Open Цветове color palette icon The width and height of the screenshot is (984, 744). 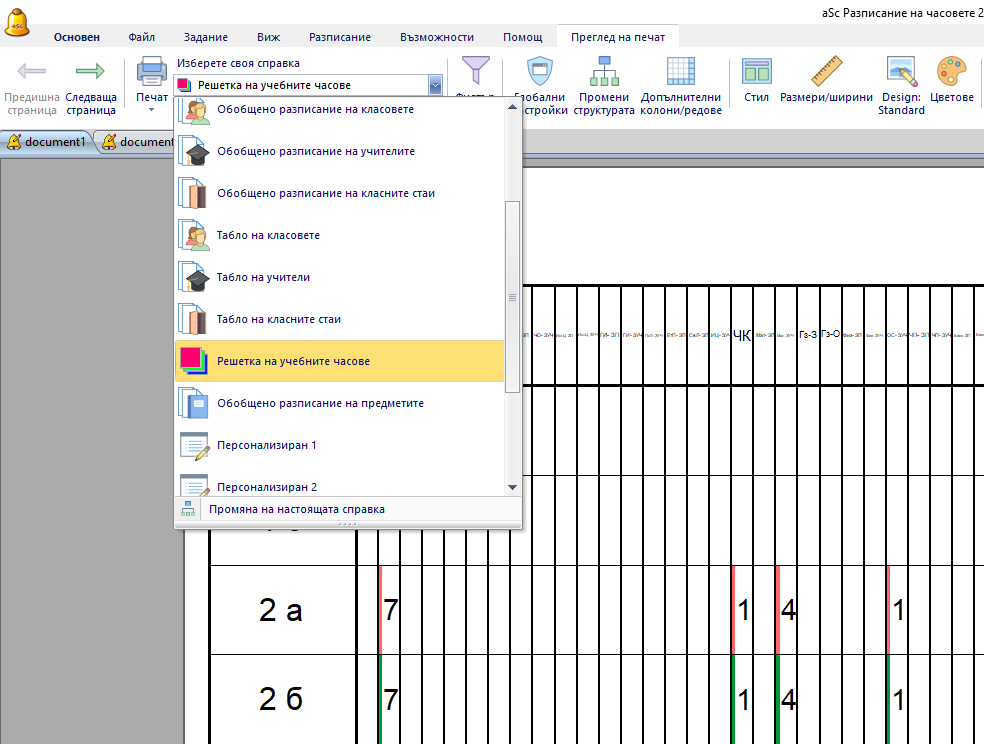click(x=951, y=72)
